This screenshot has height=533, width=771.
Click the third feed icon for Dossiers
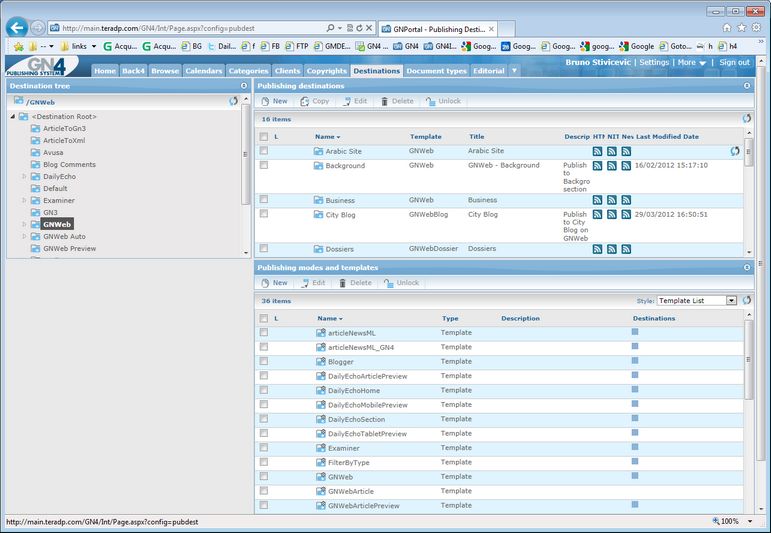[626, 249]
